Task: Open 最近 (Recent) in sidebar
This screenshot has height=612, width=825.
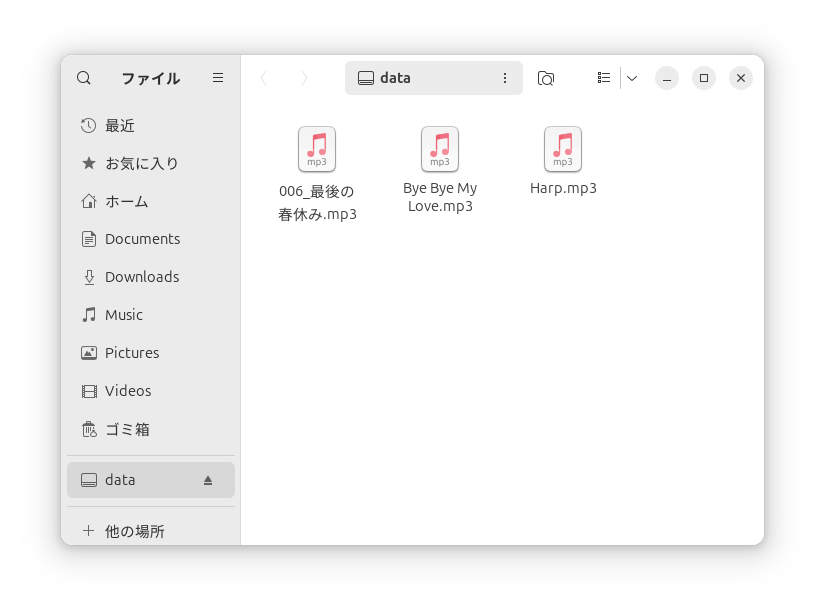Action: pos(120,126)
